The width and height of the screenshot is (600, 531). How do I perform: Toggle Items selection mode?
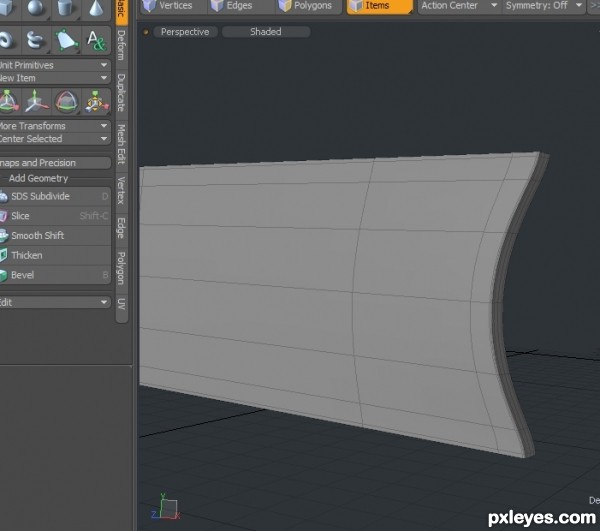[x=380, y=6]
